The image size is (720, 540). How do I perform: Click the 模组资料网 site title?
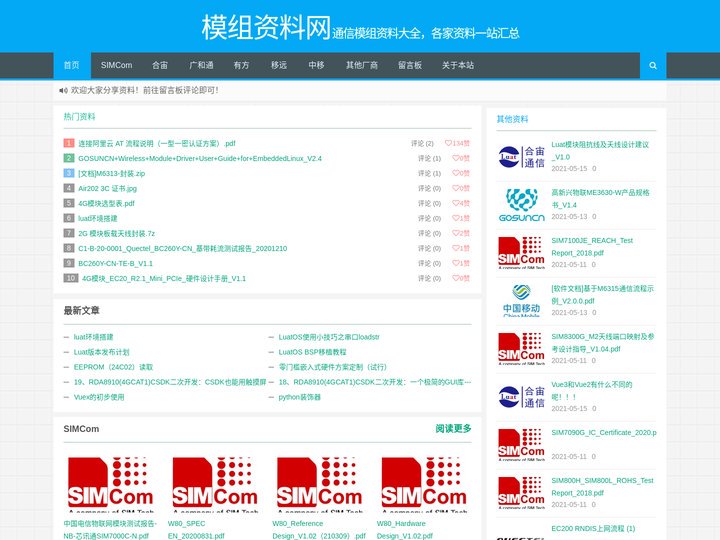266,27
